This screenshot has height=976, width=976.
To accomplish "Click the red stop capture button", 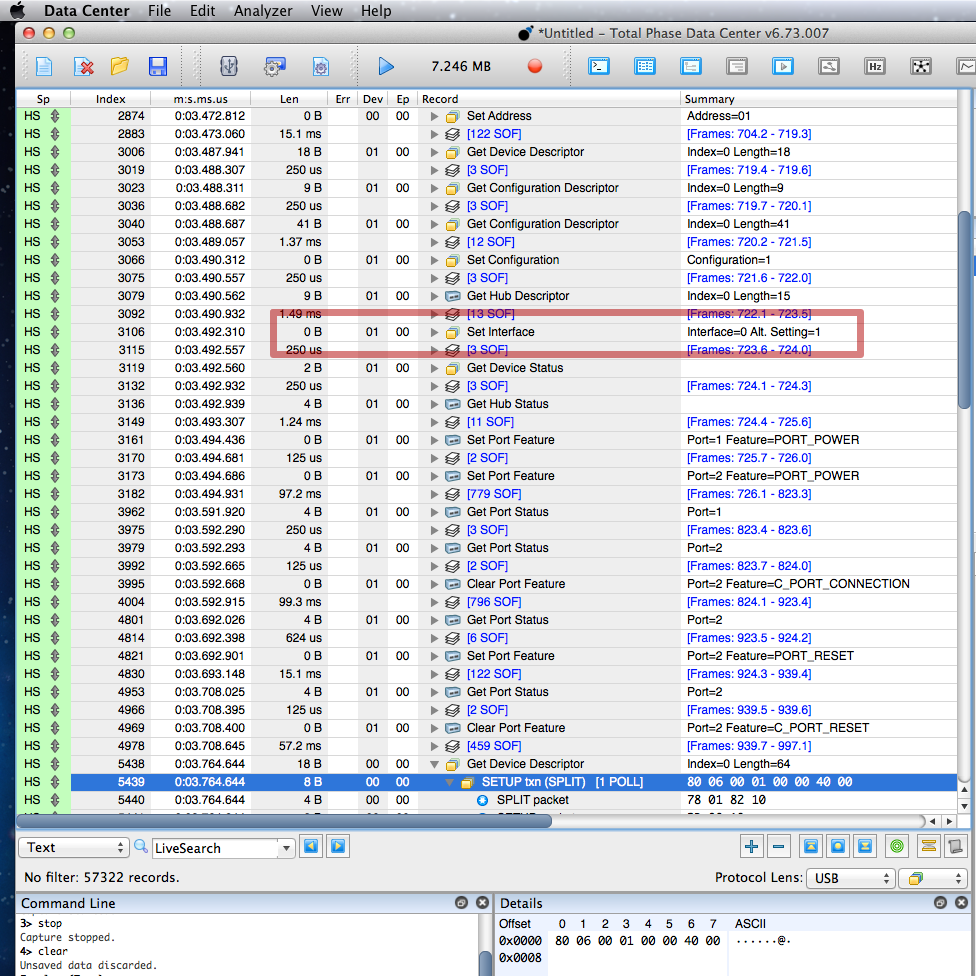I will (535, 66).
